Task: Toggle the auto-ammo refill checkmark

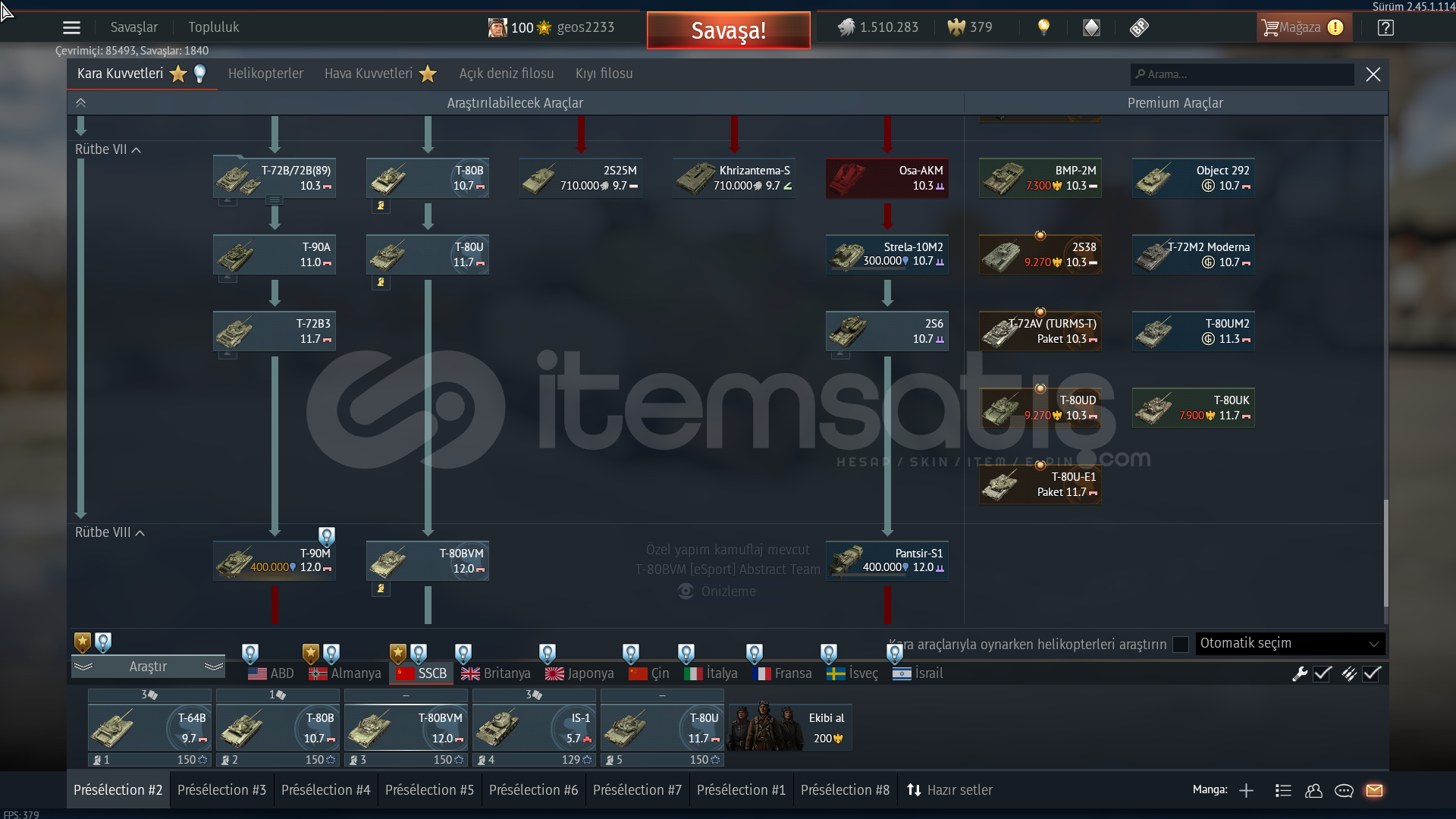Action: 1372,673
